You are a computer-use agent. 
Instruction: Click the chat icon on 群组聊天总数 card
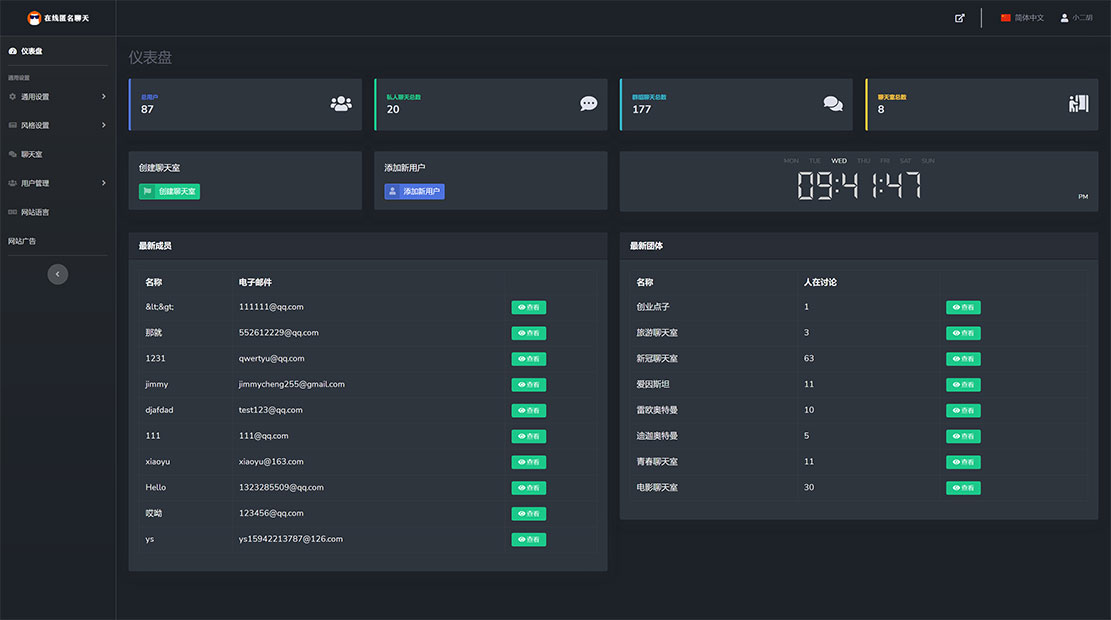[x=833, y=104]
